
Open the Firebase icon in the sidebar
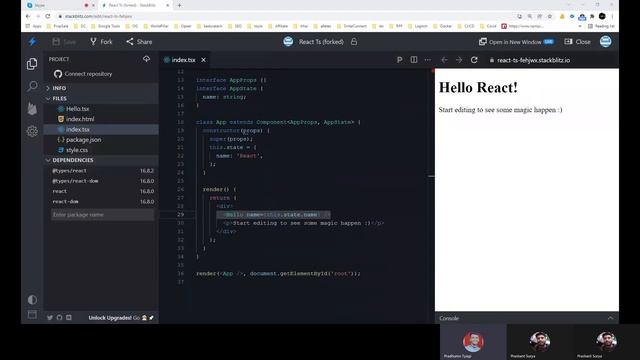[32, 109]
